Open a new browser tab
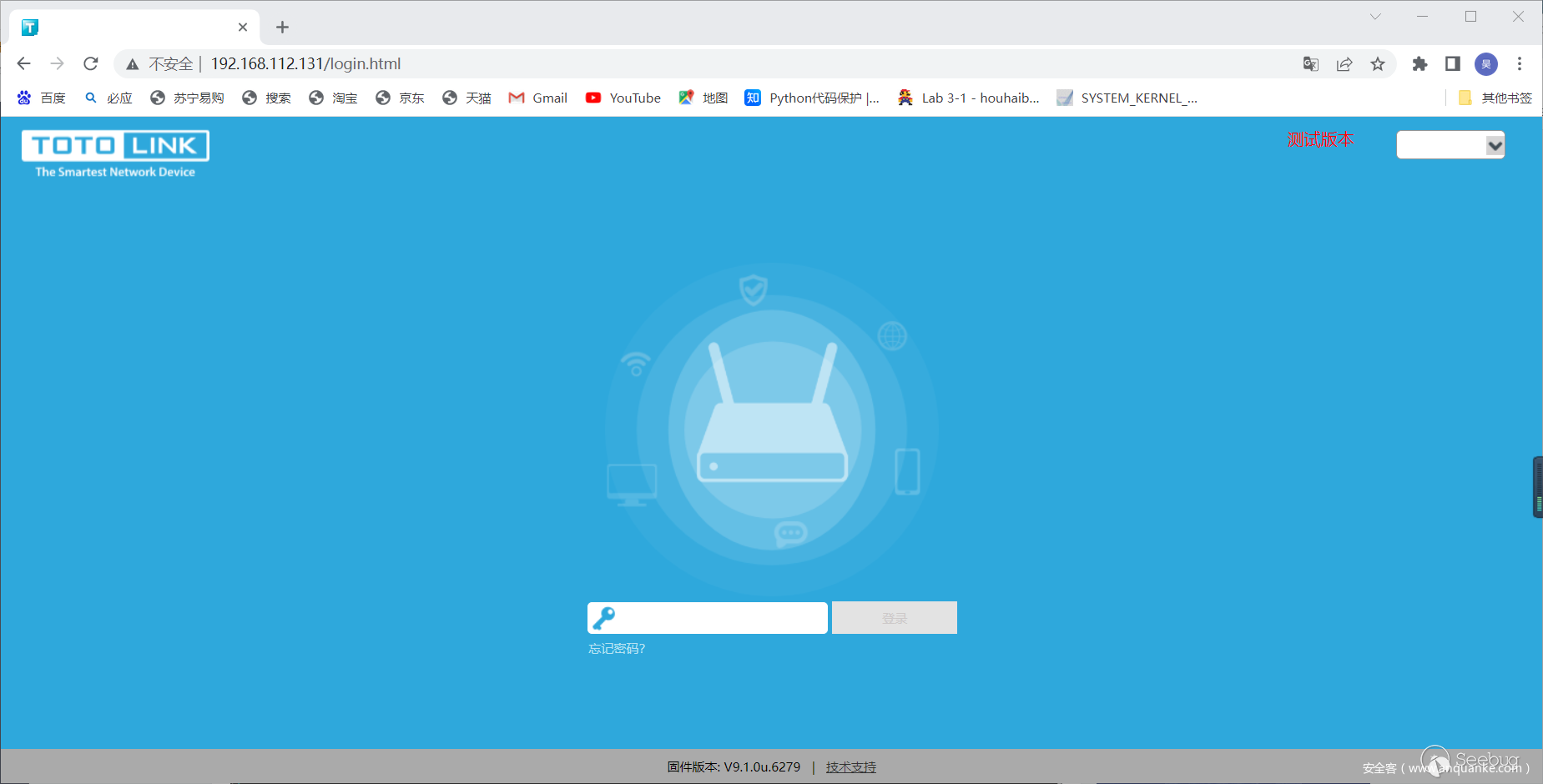 coord(282,28)
